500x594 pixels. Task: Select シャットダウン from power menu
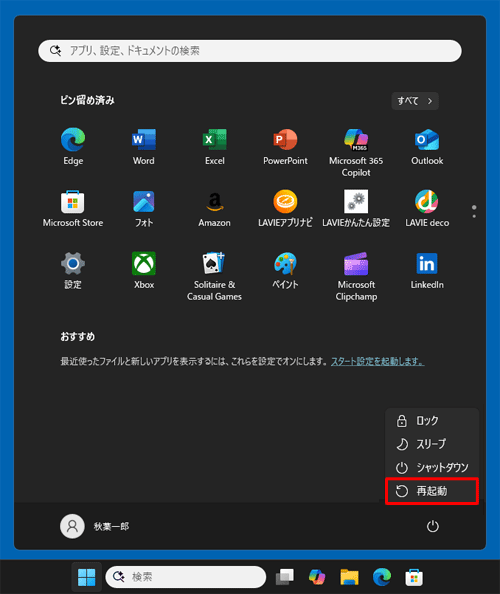tap(432, 467)
